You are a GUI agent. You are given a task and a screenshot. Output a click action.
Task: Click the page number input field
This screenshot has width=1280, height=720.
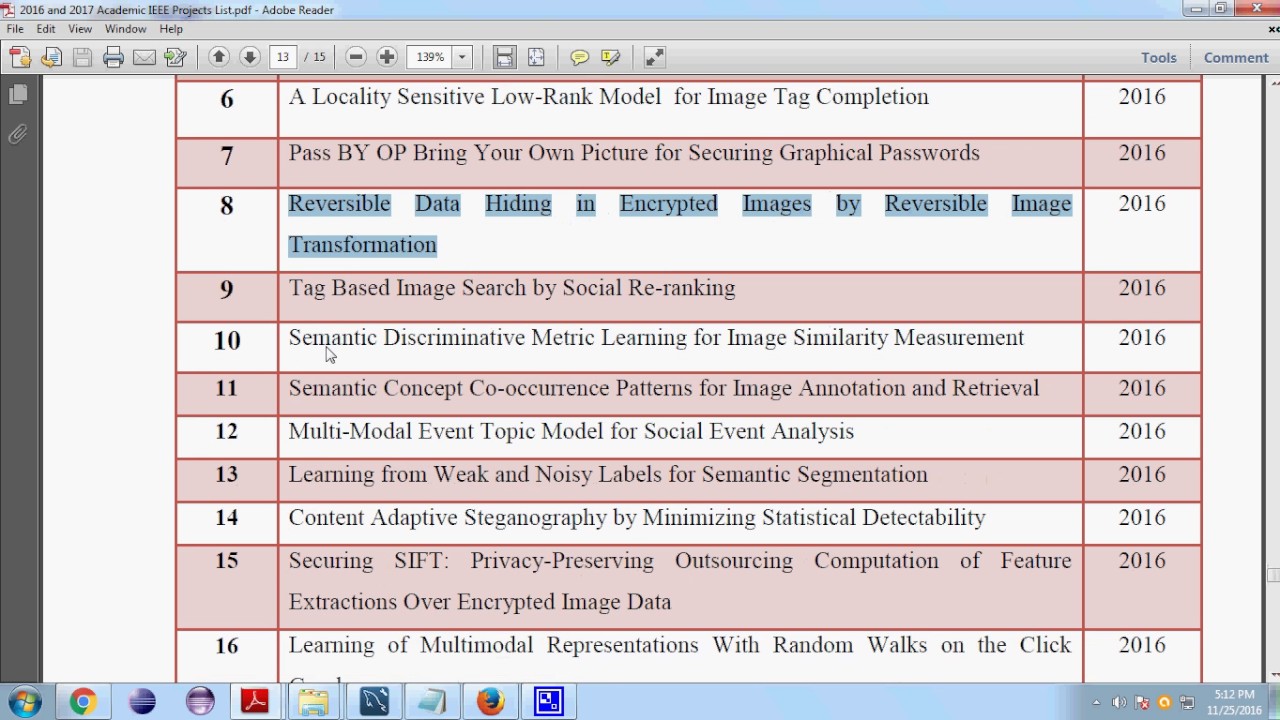[283, 57]
